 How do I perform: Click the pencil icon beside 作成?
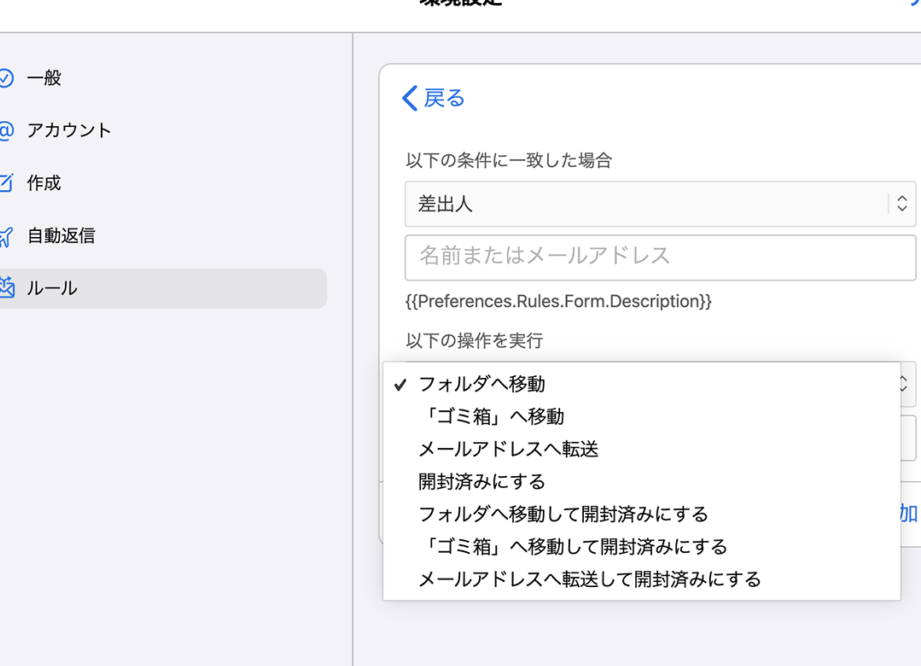tap(6, 183)
